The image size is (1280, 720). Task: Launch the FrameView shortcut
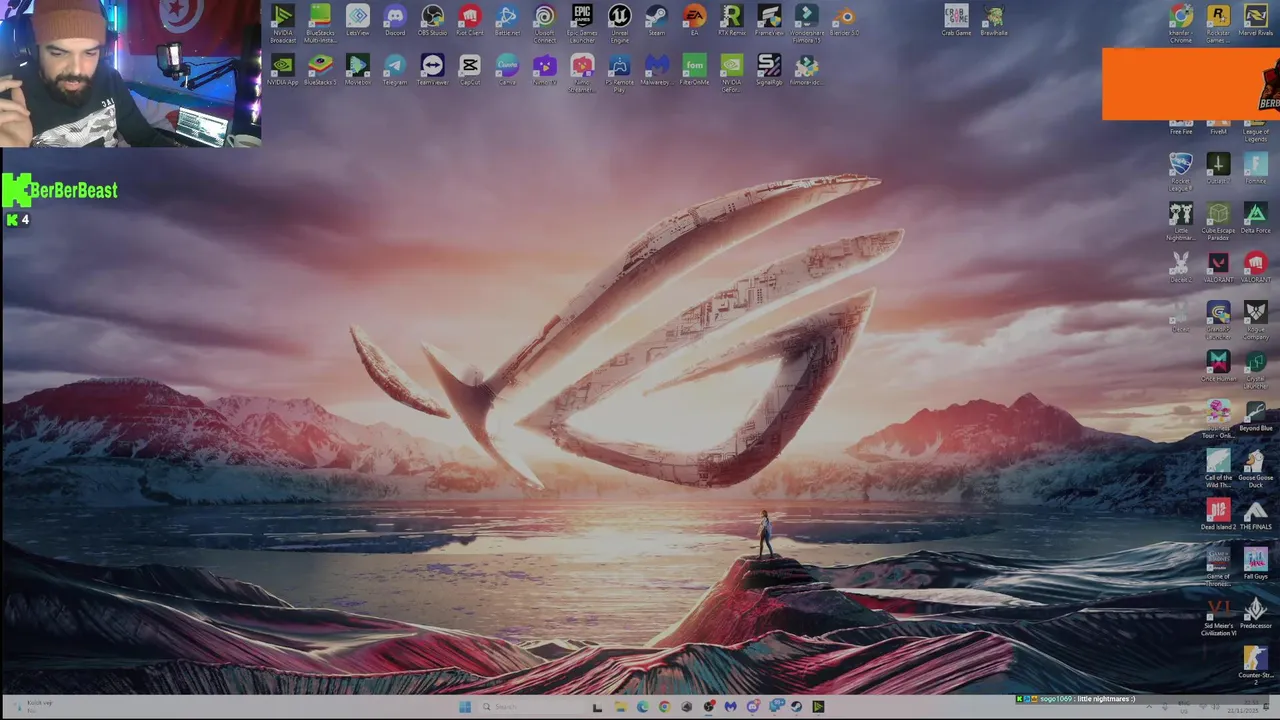click(x=769, y=21)
